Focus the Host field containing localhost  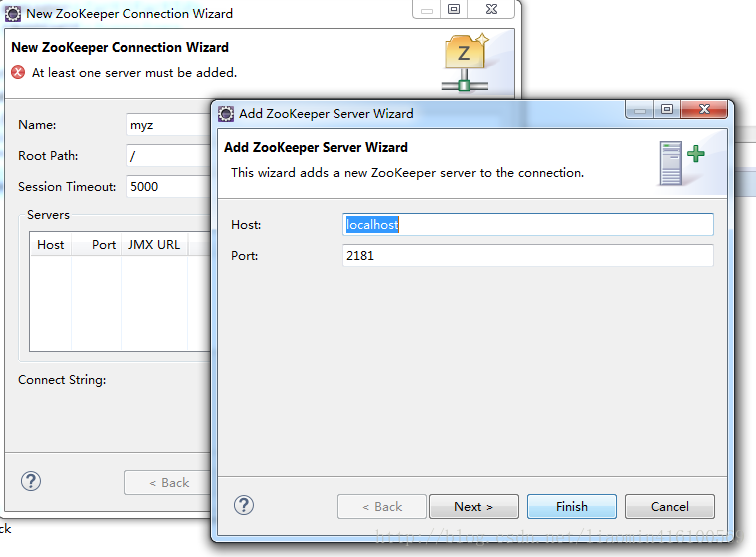(x=527, y=225)
